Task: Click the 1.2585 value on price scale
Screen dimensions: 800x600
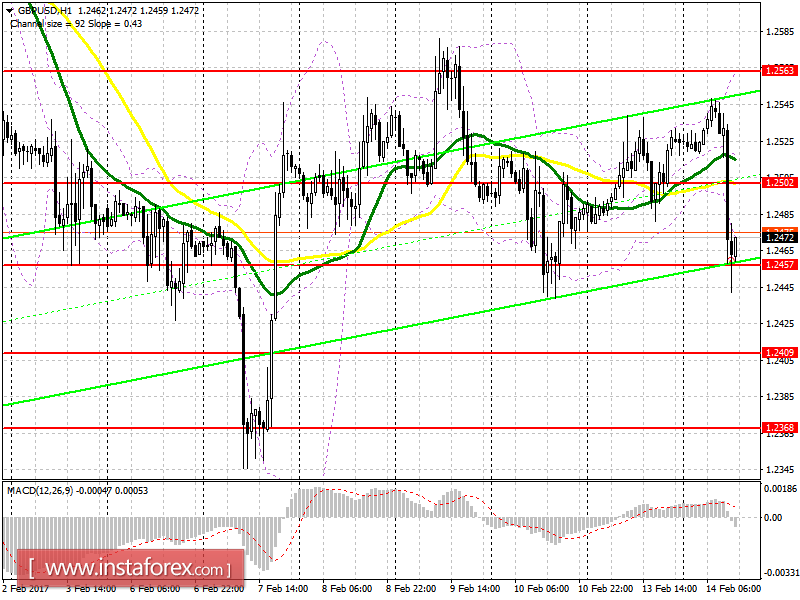Action: pyautogui.click(x=780, y=32)
